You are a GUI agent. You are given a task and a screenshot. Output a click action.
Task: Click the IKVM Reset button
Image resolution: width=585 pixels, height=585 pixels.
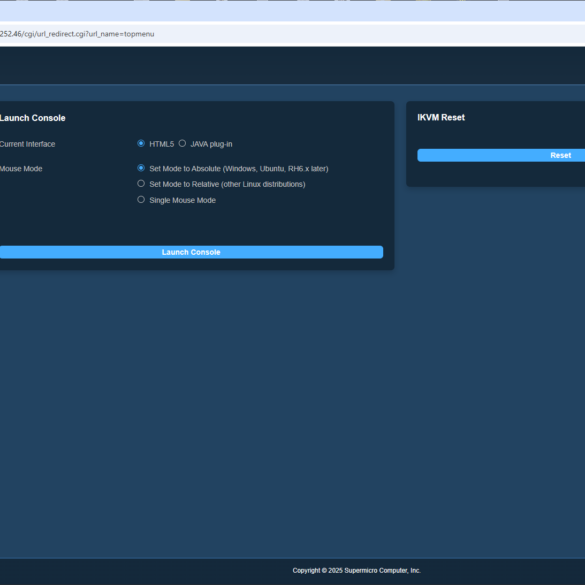click(x=501, y=155)
